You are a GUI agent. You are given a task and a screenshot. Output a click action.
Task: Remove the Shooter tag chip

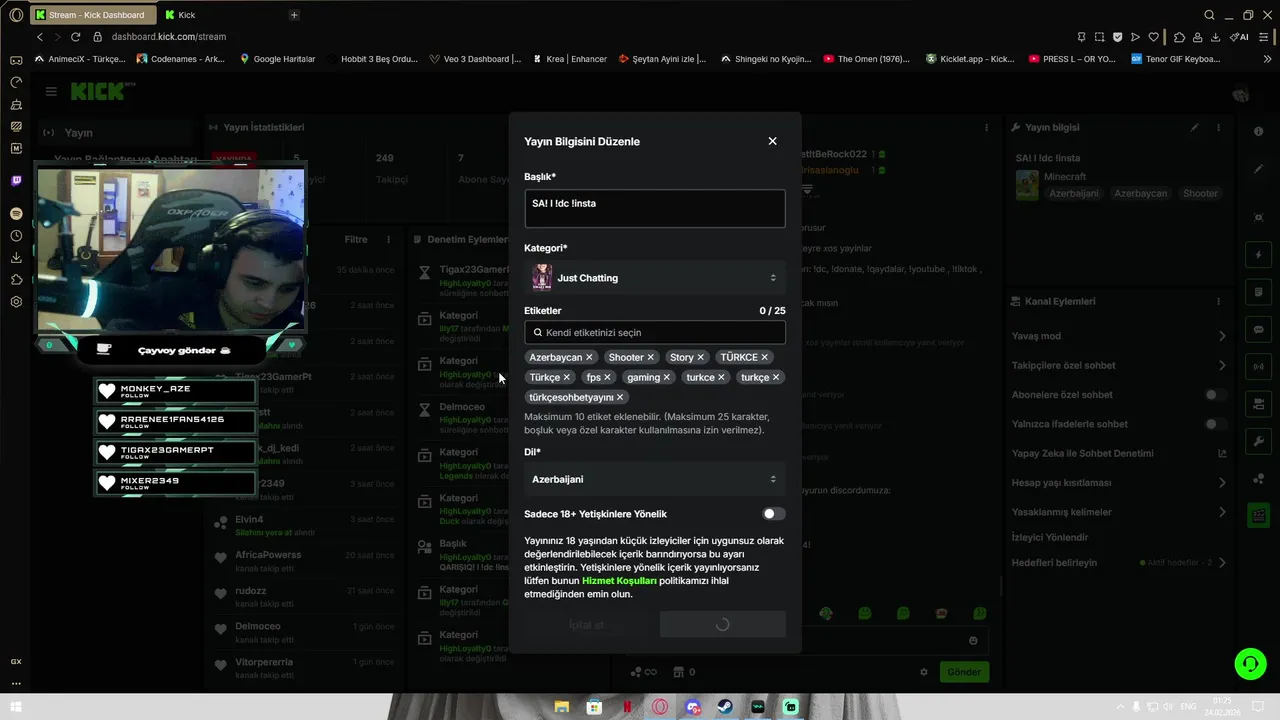coord(650,357)
